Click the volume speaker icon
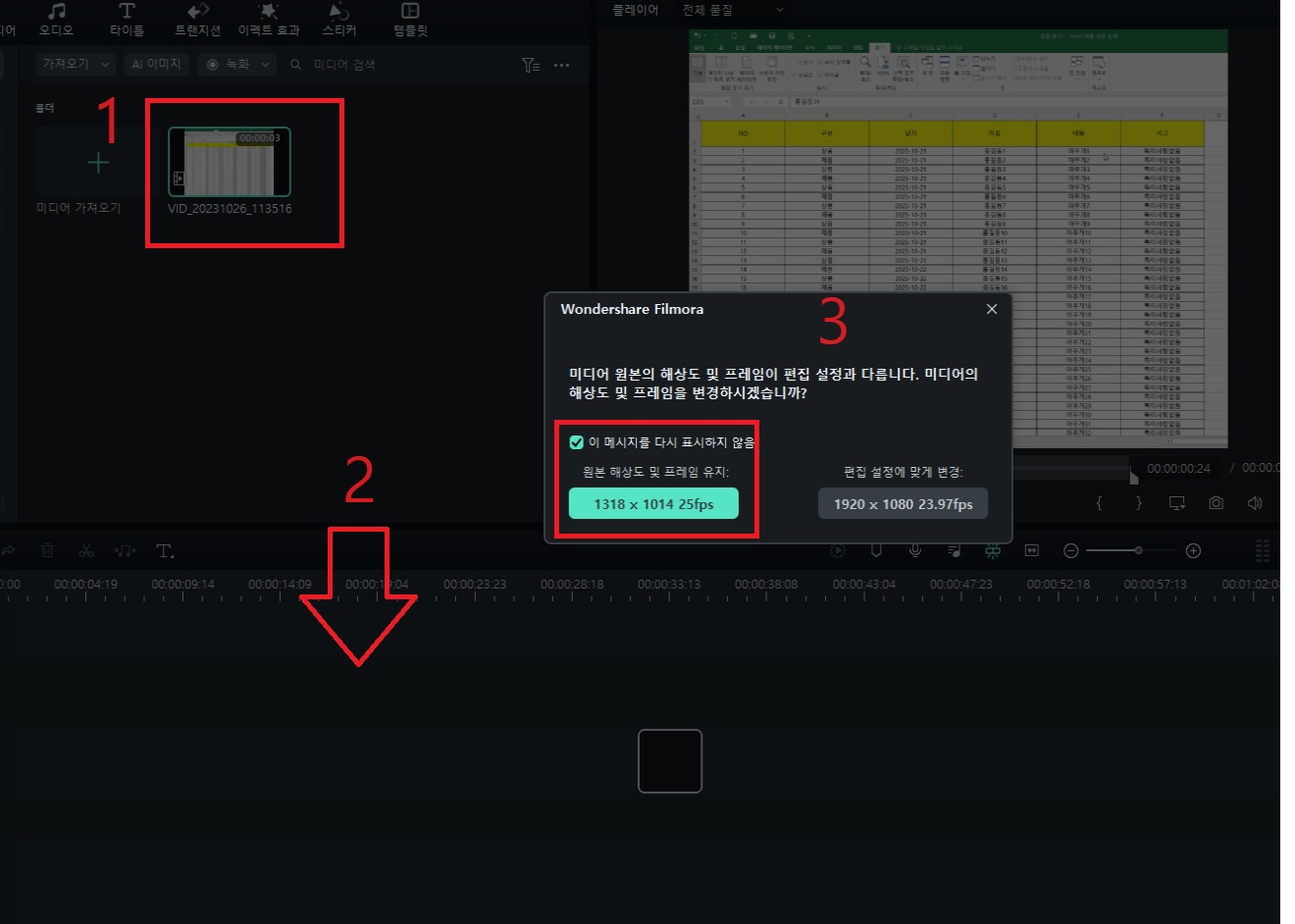The height and width of the screenshot is (924, 1295). click(x=1255, y=503)
